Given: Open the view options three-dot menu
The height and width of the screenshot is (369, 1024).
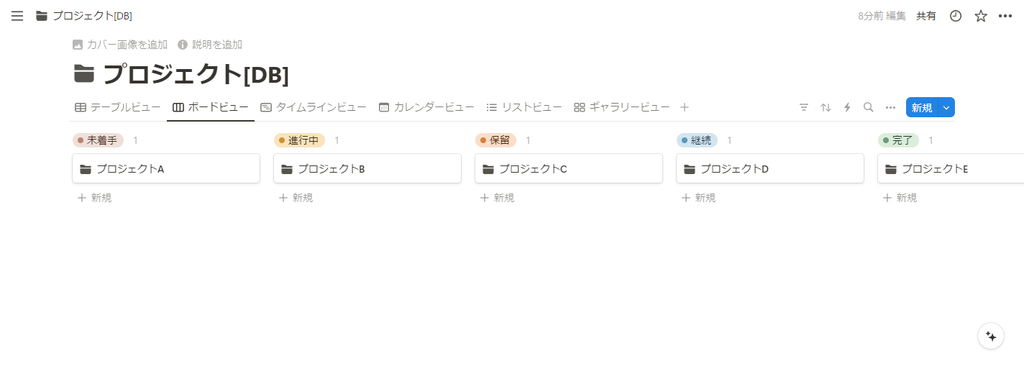Looking at the screenshot, I should coord(890,107).
